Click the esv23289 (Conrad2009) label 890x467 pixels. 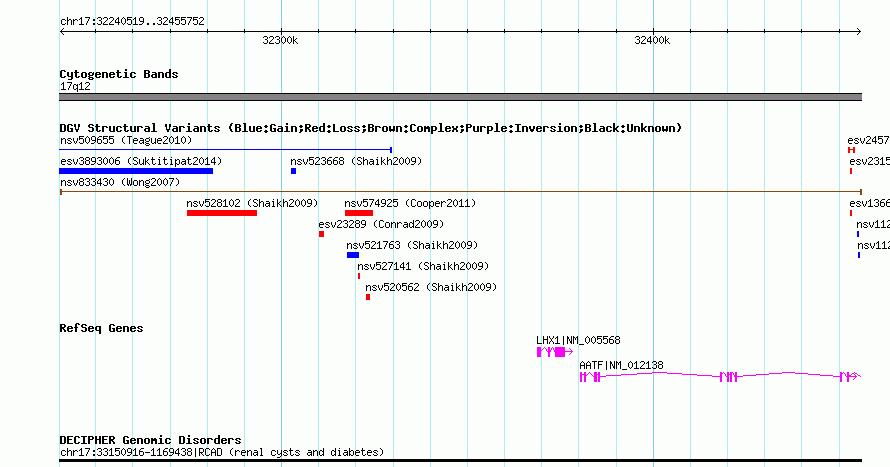(x=381, y=224)
